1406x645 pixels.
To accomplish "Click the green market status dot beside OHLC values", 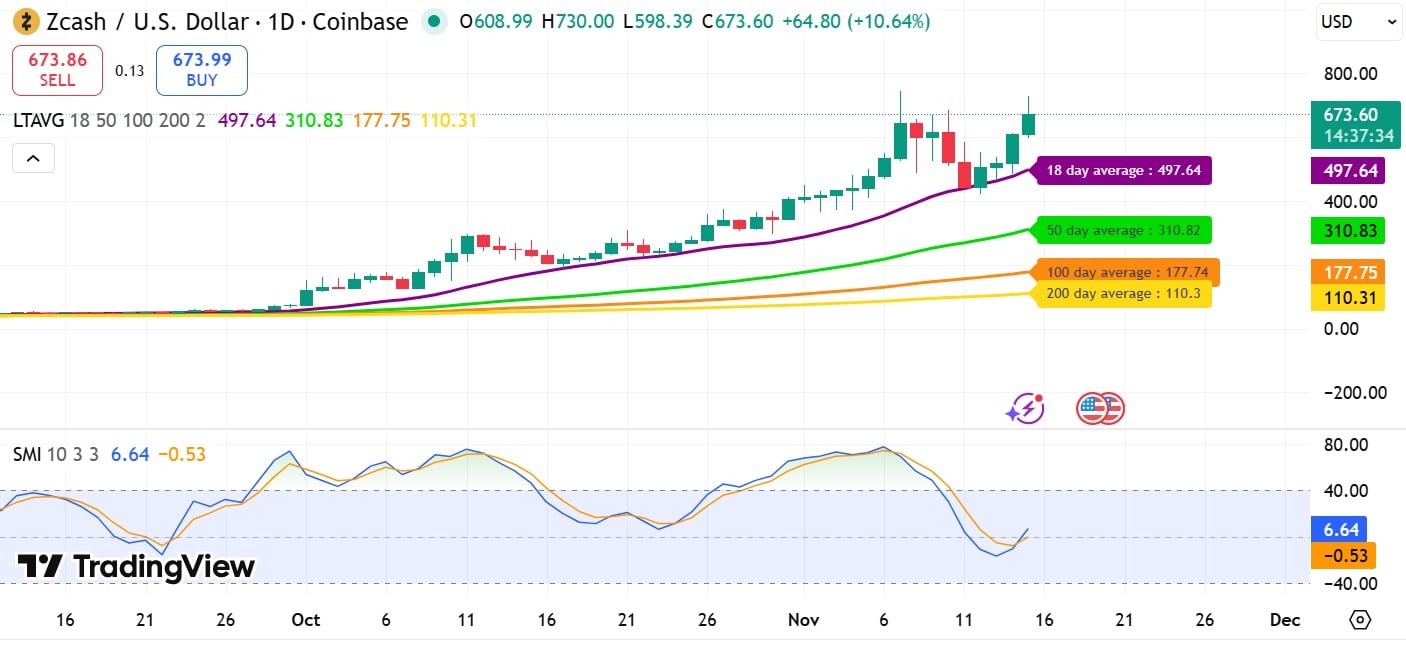I will tap(434, 20).
